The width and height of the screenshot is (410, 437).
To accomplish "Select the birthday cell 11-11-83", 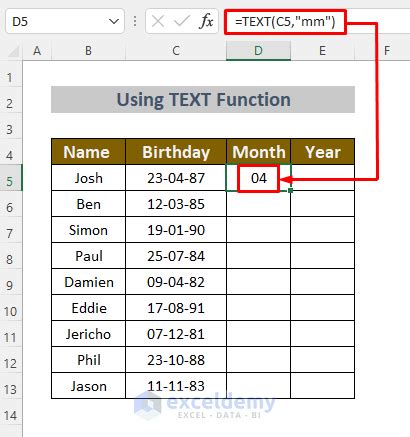I will coord(176,386).
